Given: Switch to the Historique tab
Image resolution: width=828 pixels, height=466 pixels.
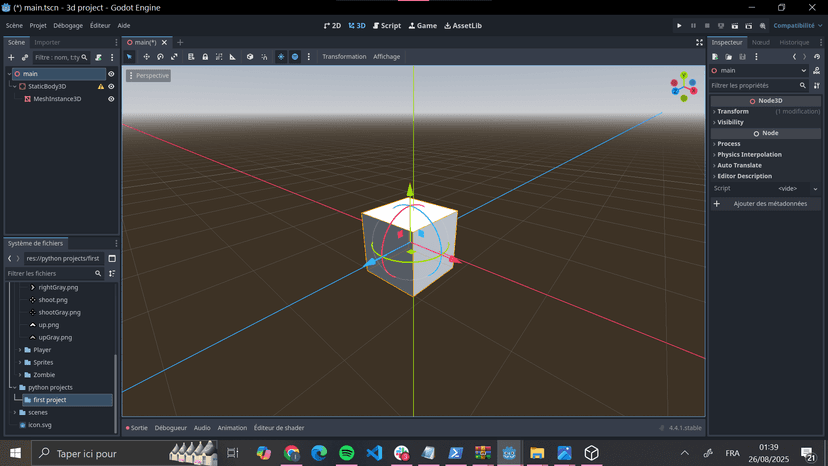Looking at the screenshot, I should point(794,42).
